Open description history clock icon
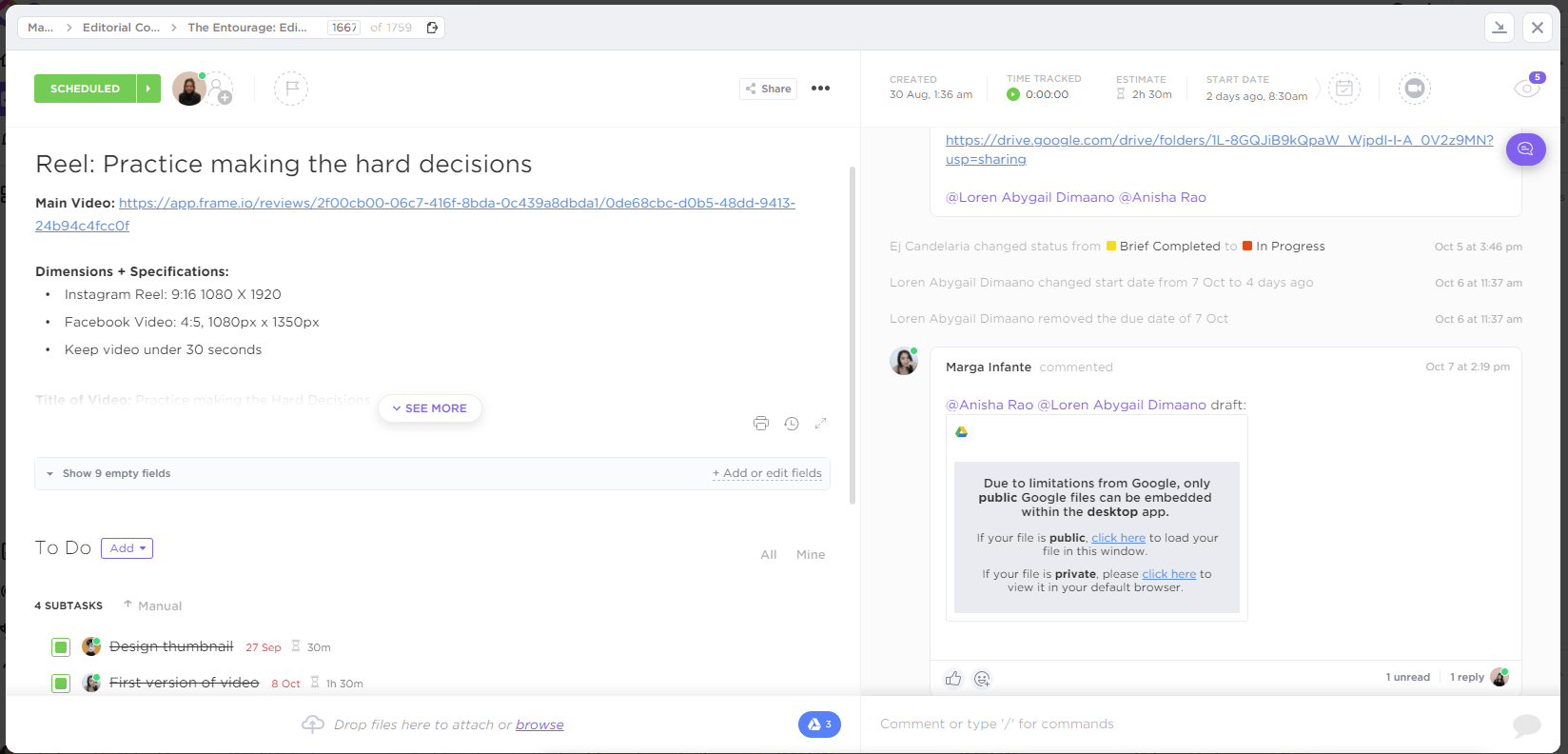The height and width of the screenshot is (754, 1568). tap(792, 424)
